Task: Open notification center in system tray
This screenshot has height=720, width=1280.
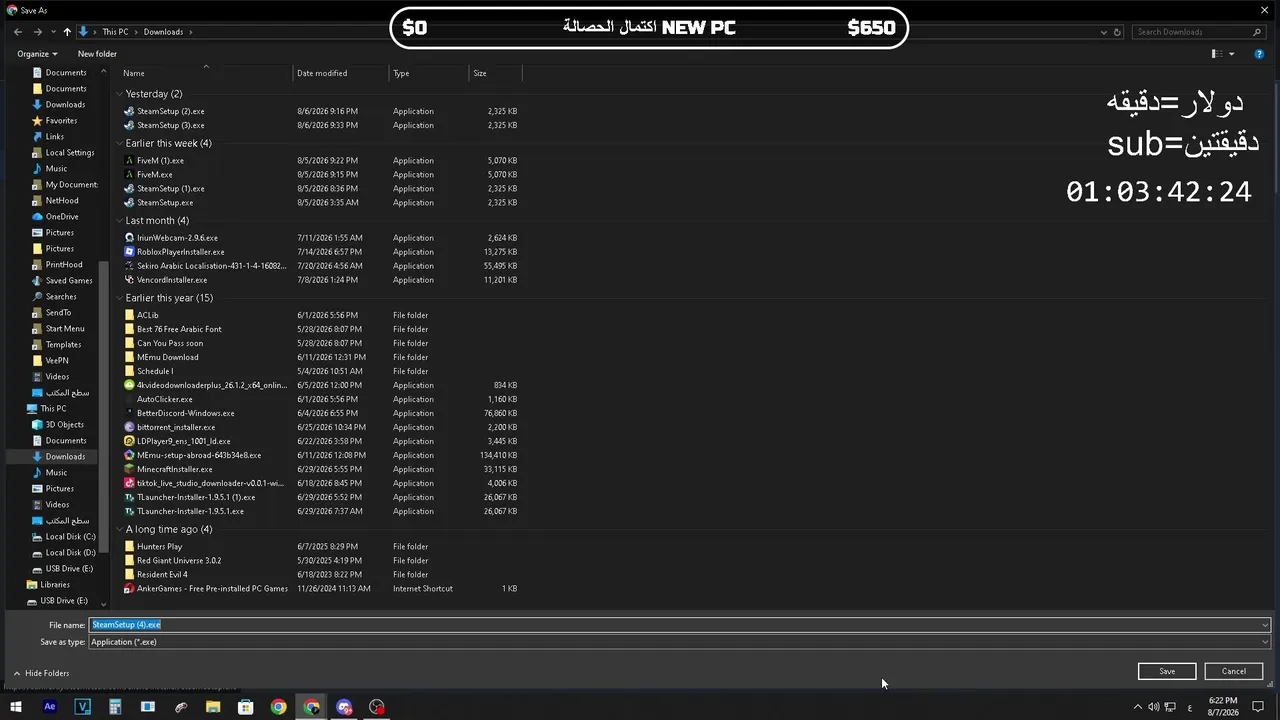Action: coord(1258,707)
